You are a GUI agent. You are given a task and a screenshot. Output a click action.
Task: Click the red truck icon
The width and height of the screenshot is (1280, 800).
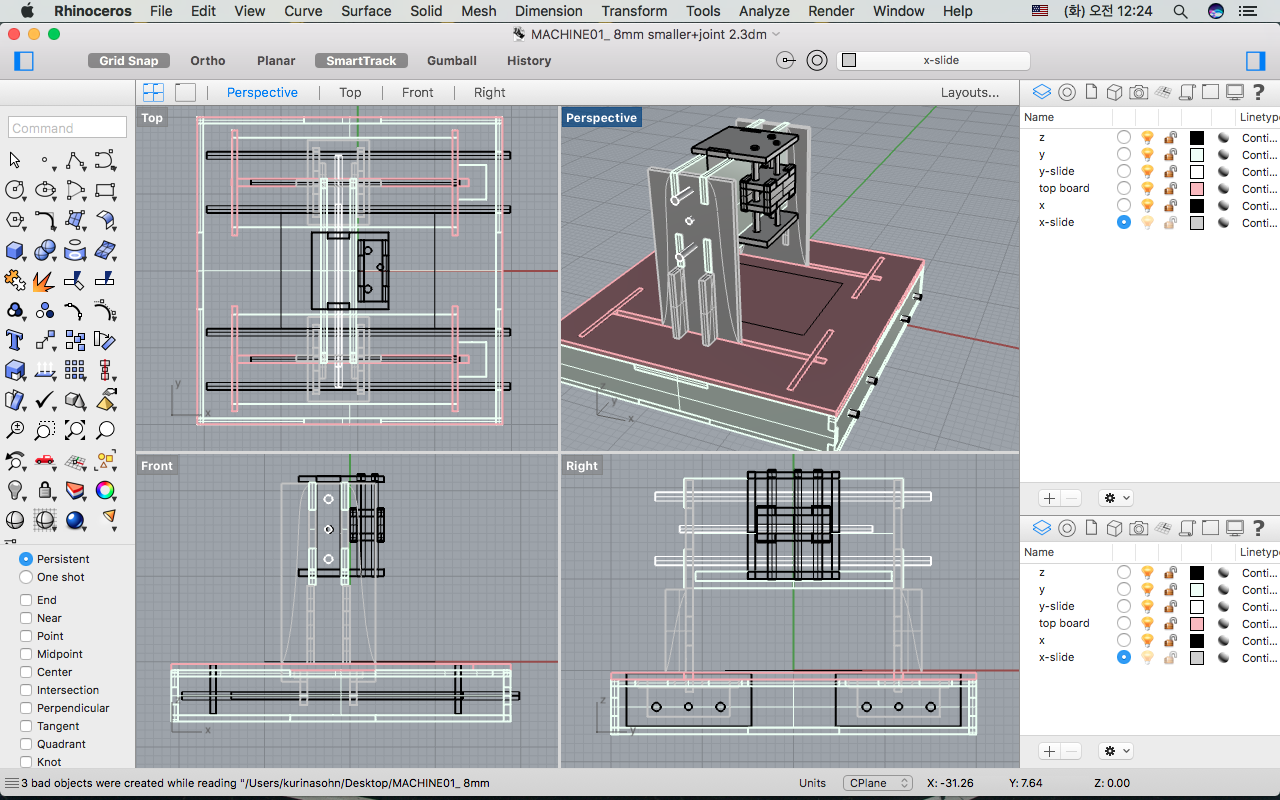coord(45,460)
